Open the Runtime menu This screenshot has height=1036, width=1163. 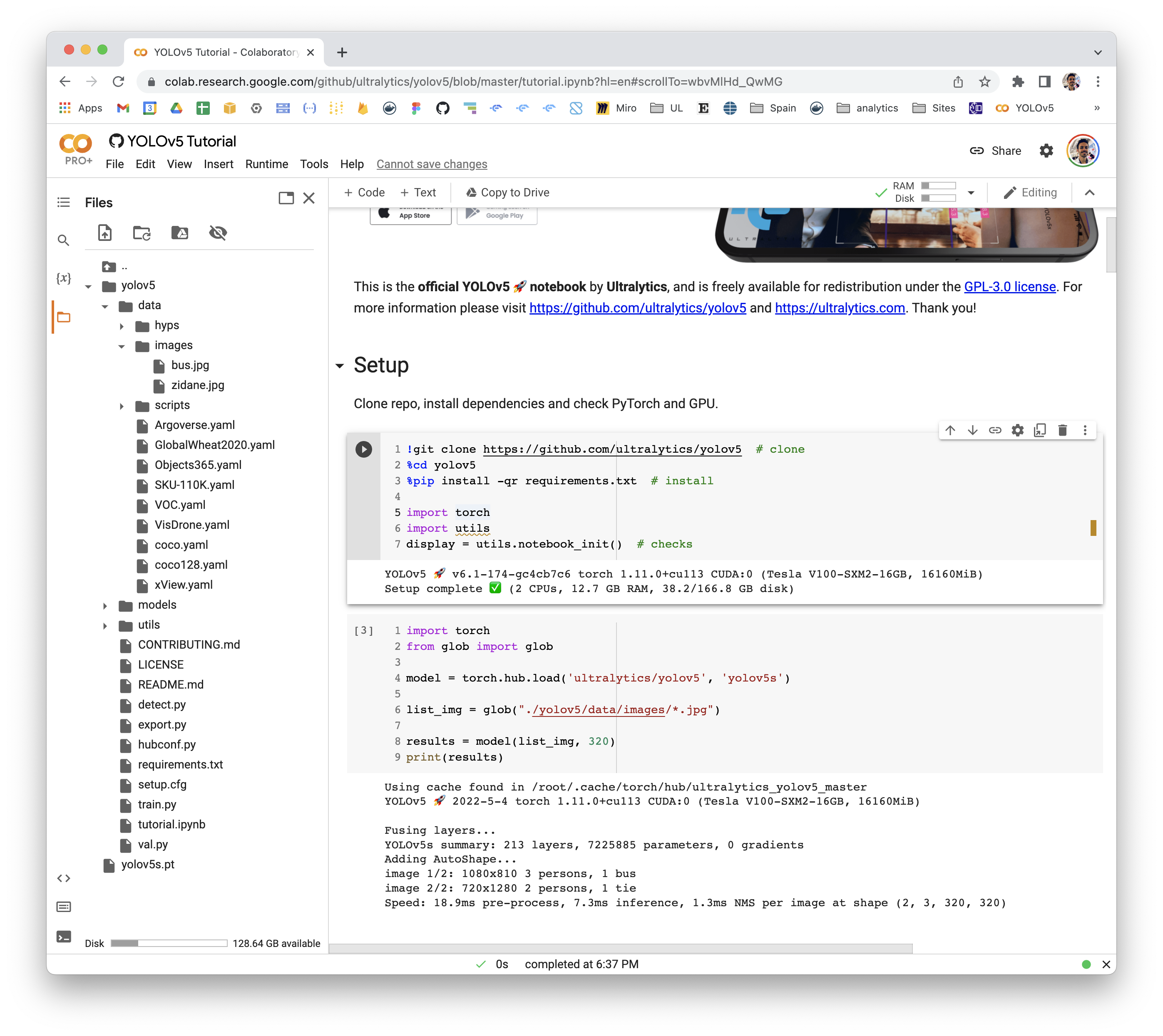click(x=266, y=164)
